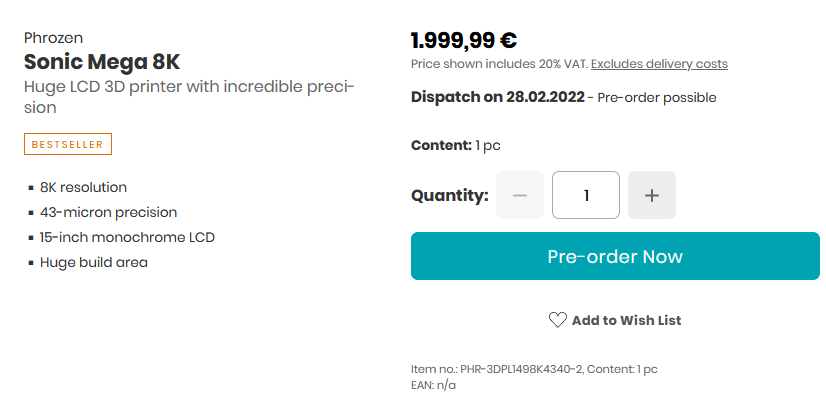Click the Phrozen brand name
The image size is (826, 406).
(x=53, y=38)
